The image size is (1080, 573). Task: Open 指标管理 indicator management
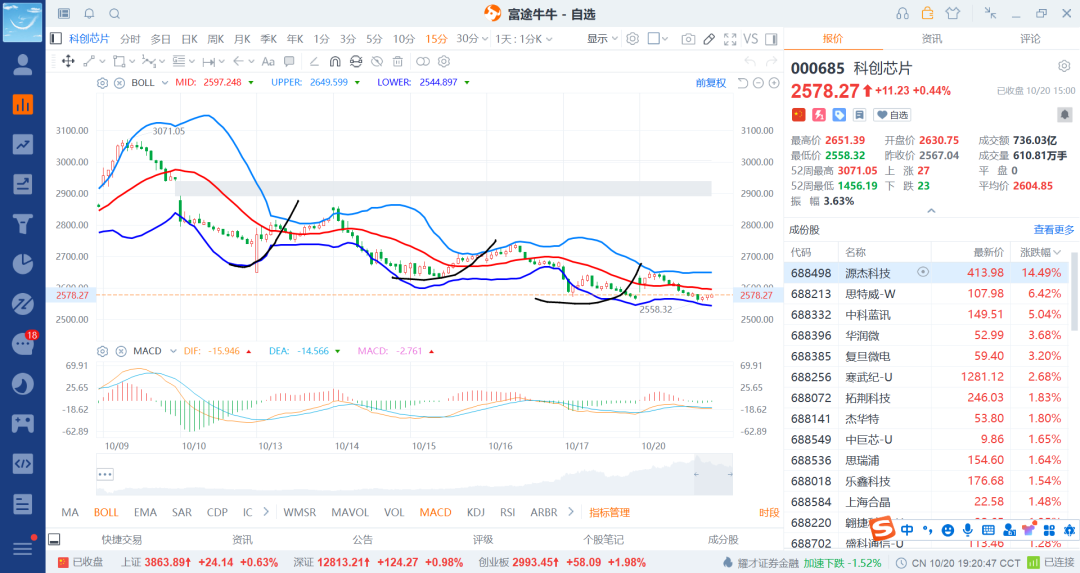[x=609, y=513]
